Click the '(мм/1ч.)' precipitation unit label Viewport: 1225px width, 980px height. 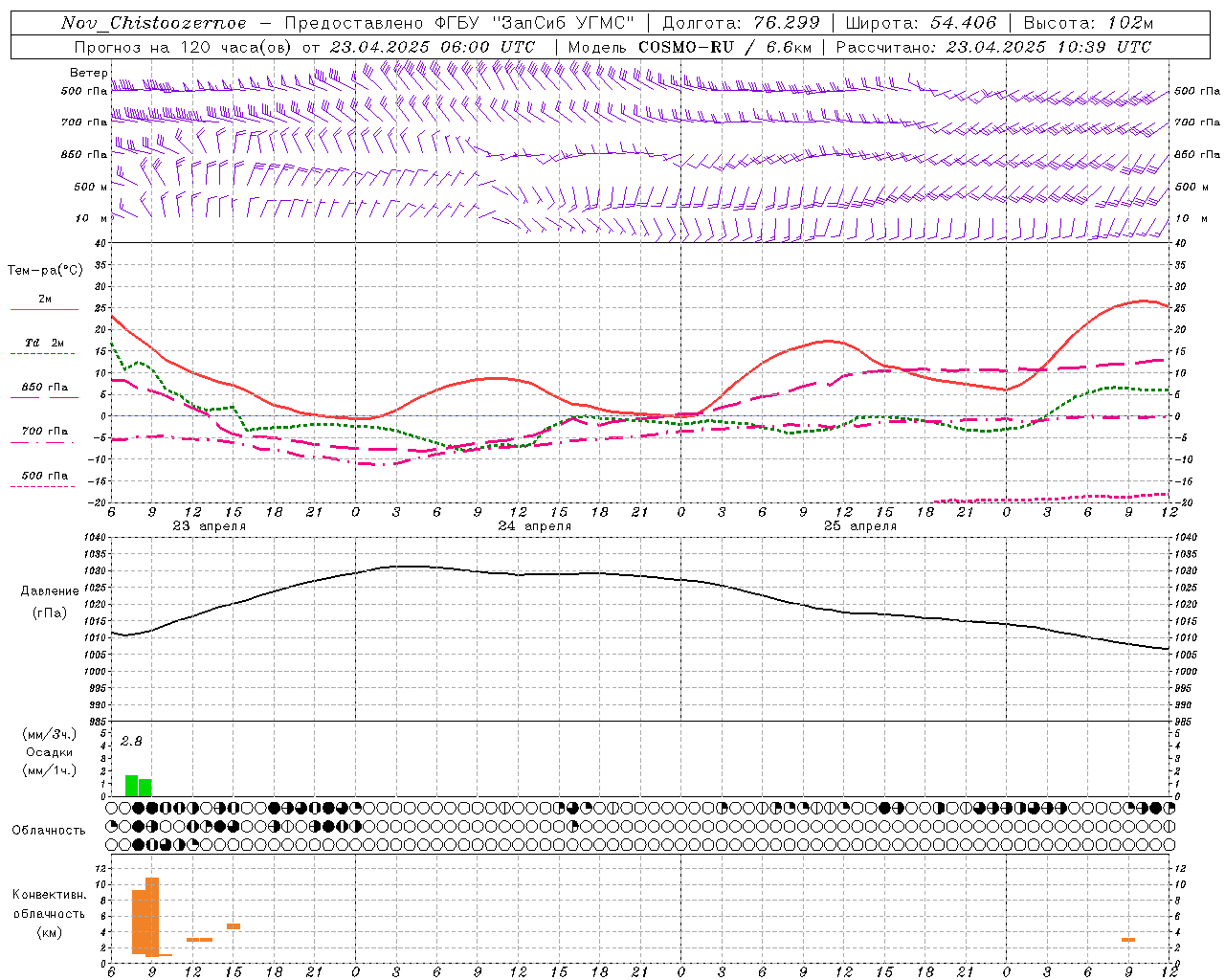tap(50, 770)
